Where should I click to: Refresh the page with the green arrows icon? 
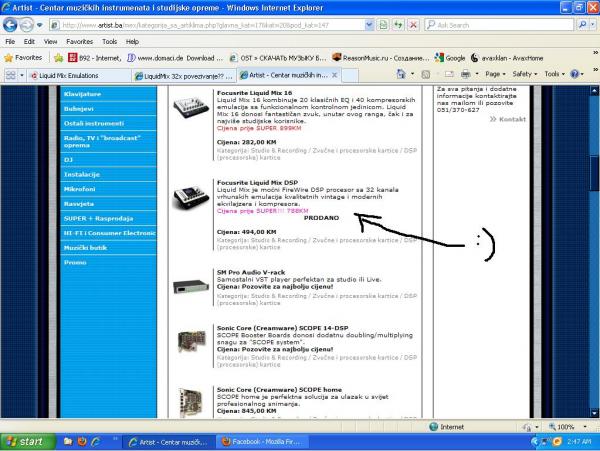click(398, 25)
